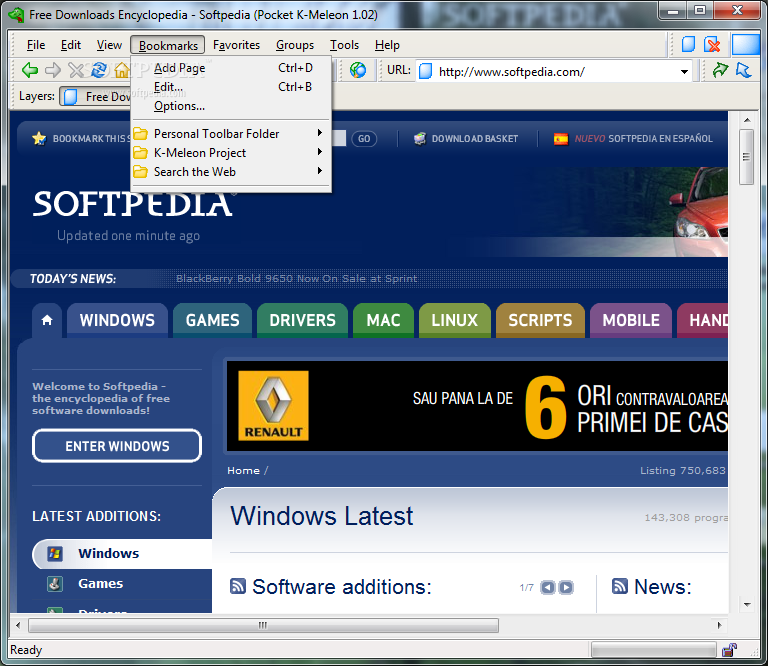The image size is (768, 666).
Task: Open the View menu
Action: [109, 45]
